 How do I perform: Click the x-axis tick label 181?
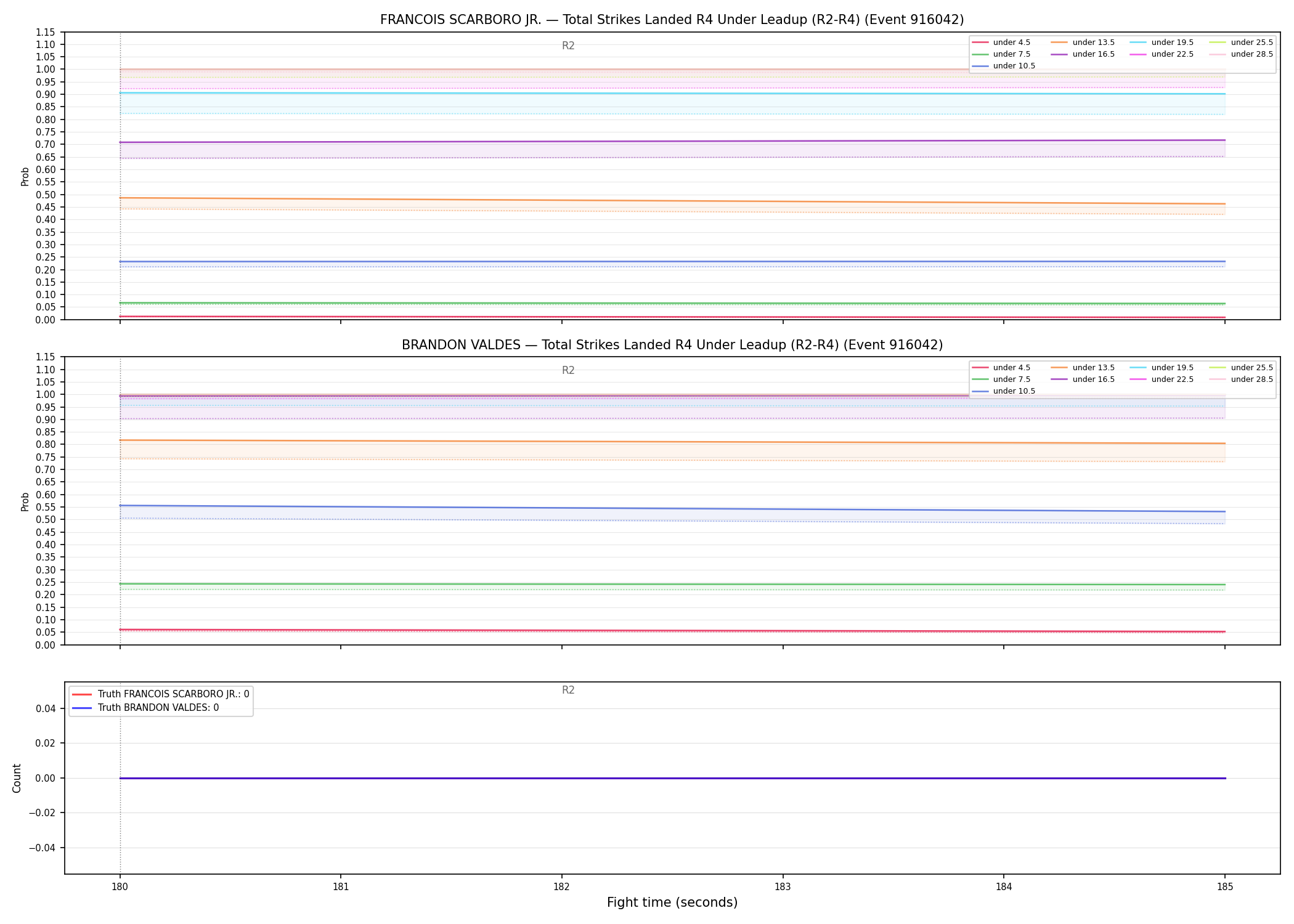point(341,887)
